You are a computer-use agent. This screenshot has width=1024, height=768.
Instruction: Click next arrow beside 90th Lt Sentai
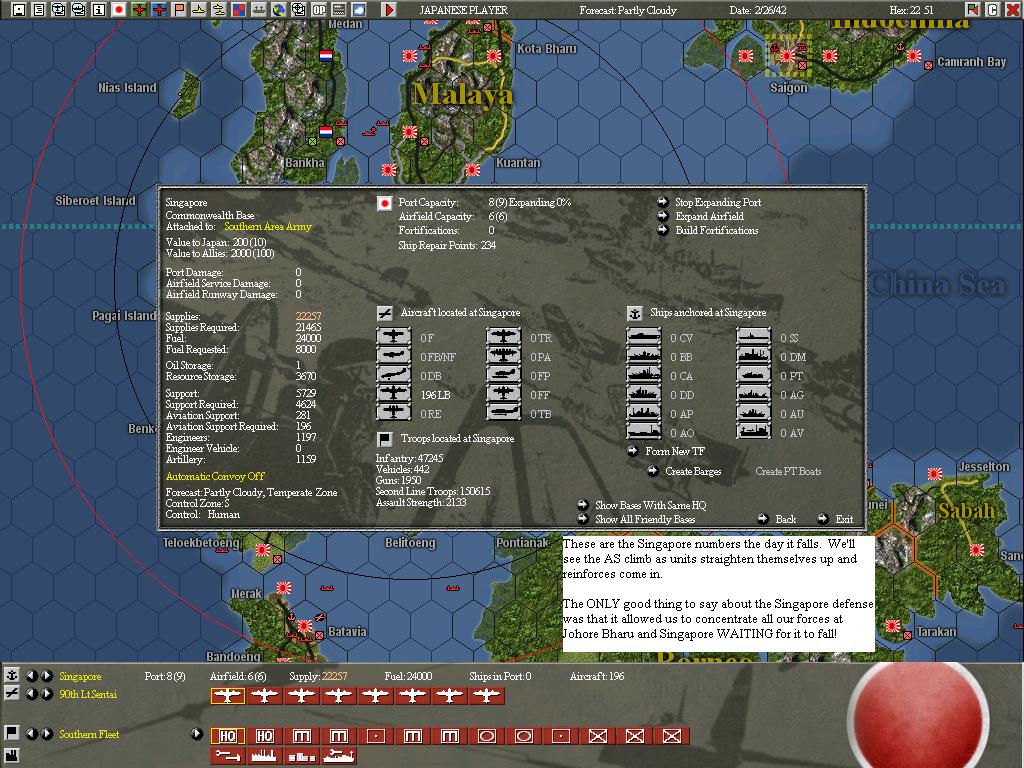point(46,694)
